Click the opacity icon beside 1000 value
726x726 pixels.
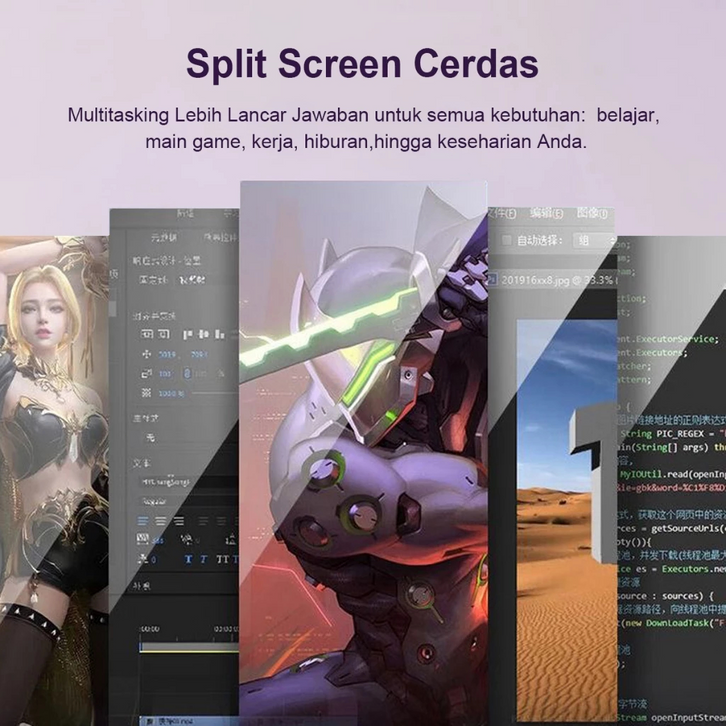click(148, 392)
